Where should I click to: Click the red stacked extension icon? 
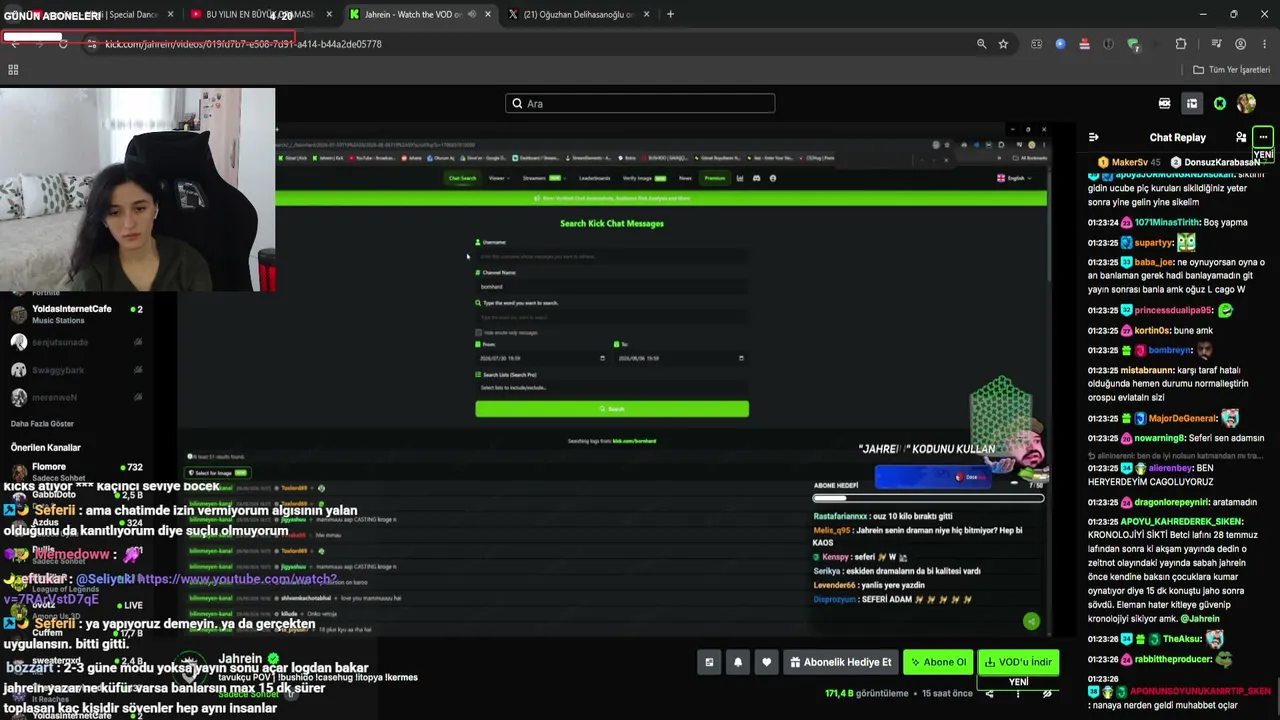(x=1084, y=44)
